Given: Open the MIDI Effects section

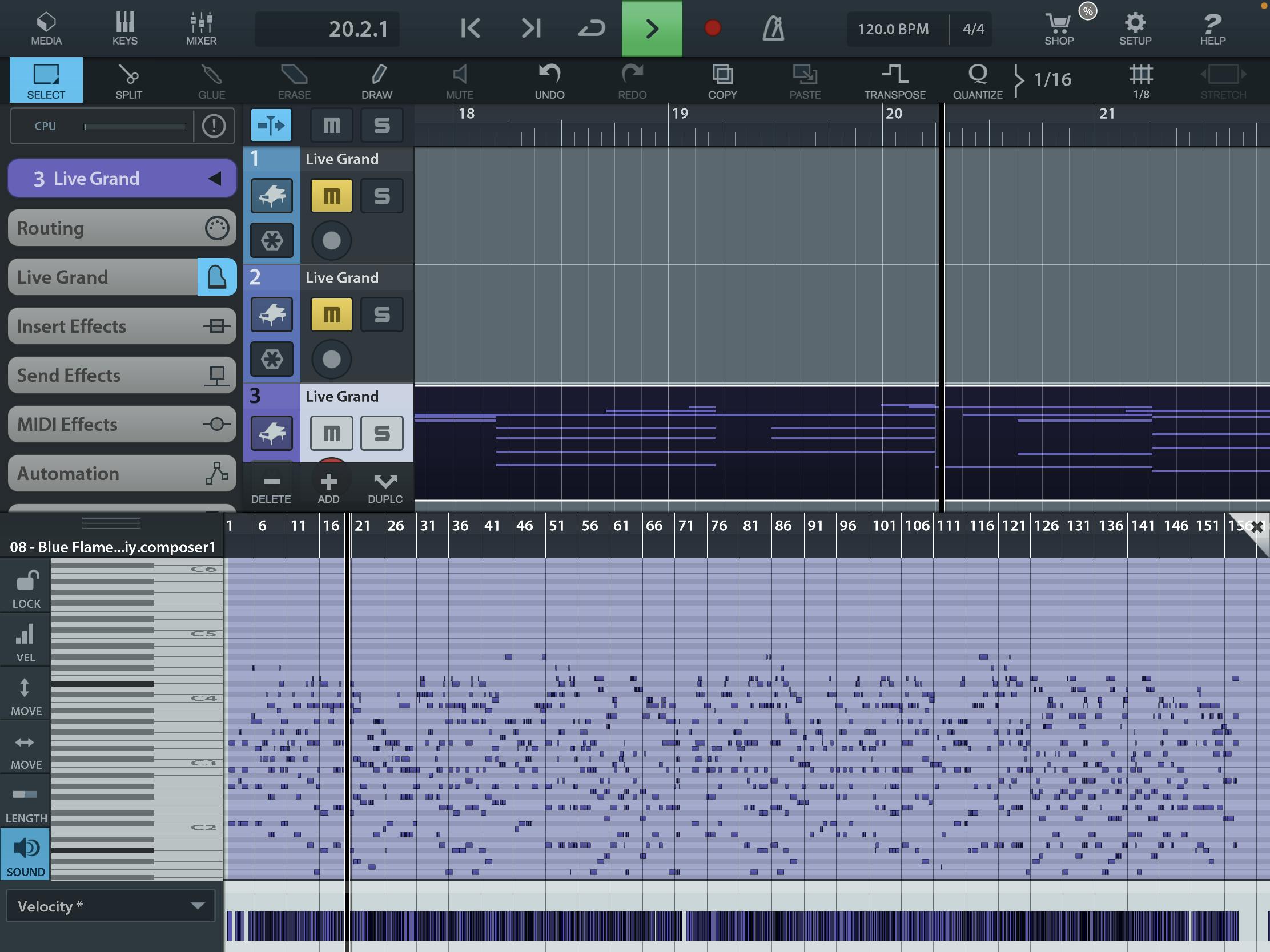Looking at the screenshot, I should 122,425.
